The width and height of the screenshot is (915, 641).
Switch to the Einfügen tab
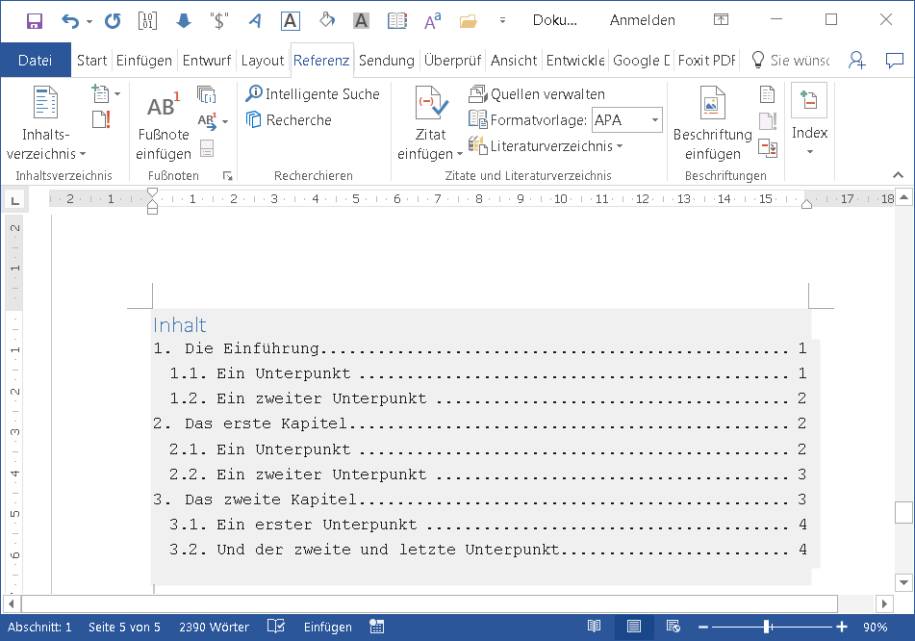click(144, 60)
